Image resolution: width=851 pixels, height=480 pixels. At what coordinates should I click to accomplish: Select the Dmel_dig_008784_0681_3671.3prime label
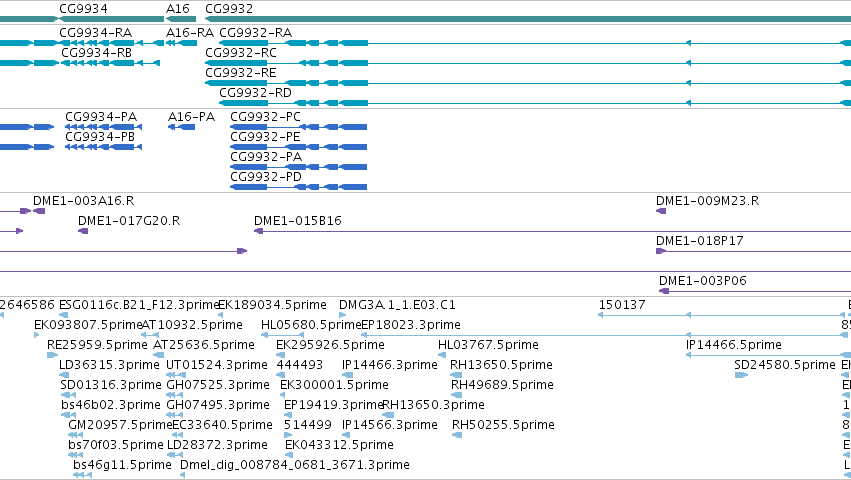coord(295,465)
